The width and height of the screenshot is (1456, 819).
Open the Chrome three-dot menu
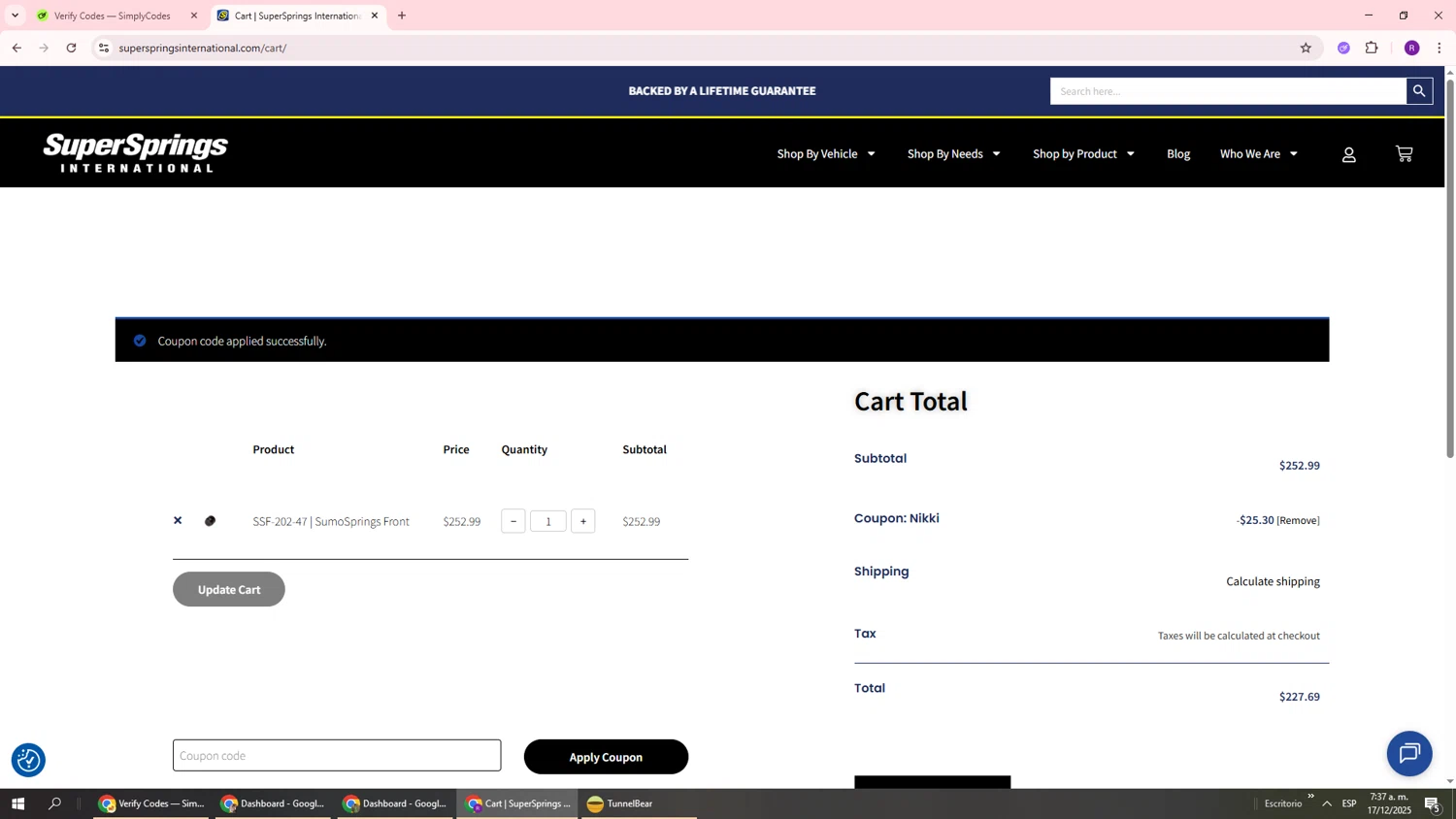pos(1439,48)
